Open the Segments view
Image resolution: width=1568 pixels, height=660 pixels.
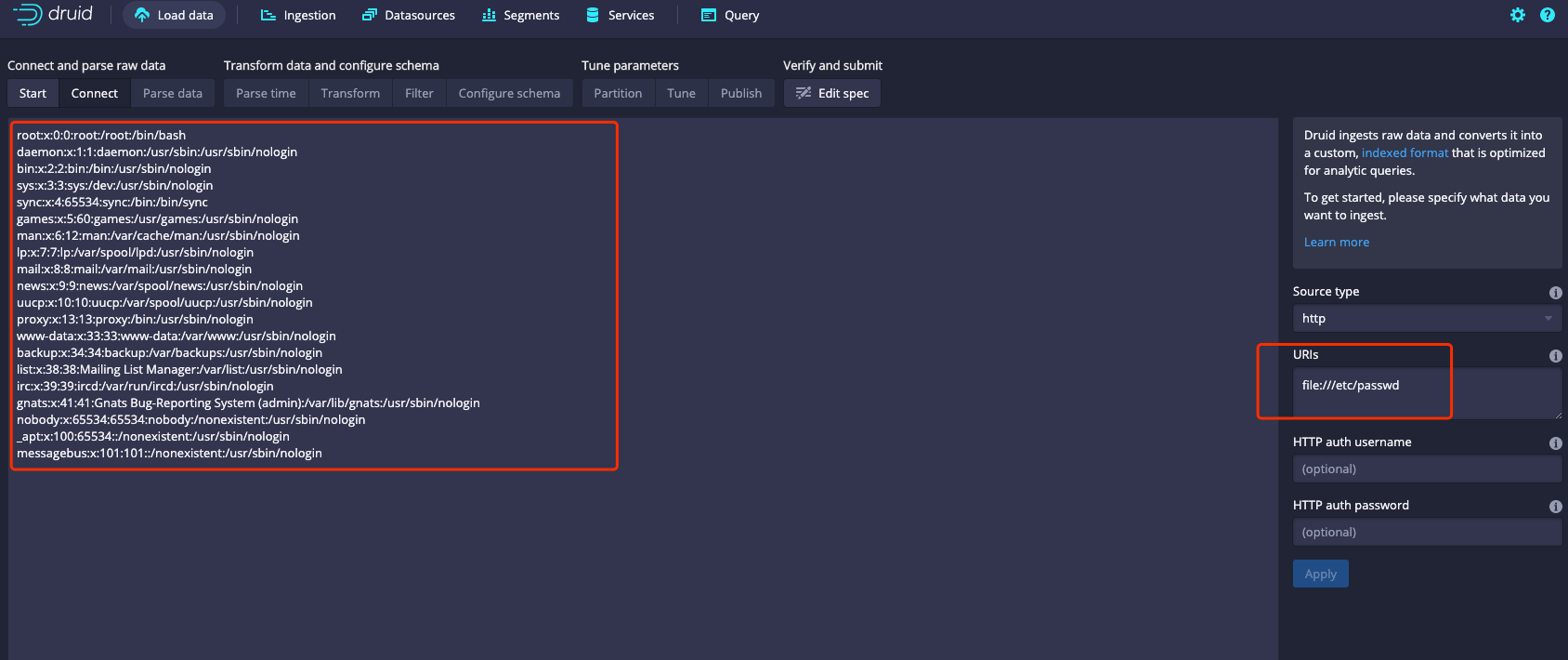(x=520, y=15)
